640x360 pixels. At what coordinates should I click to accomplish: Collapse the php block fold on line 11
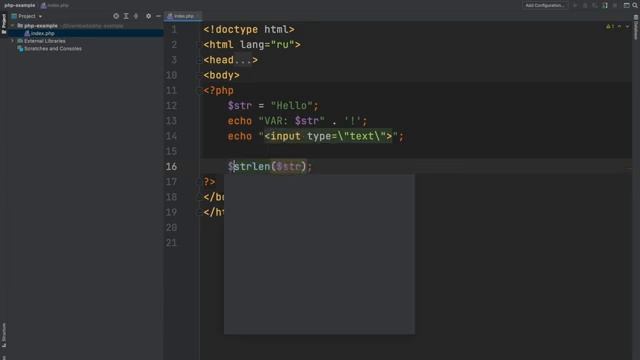200,91
